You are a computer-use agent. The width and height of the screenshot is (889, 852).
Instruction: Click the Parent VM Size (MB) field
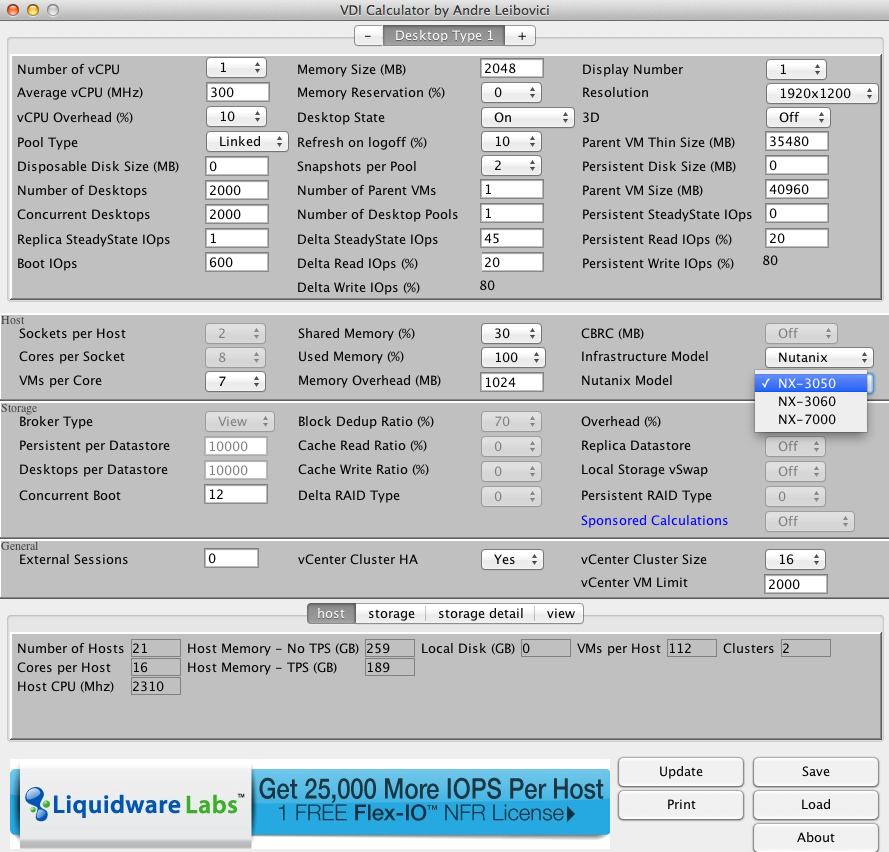tap(797, 189)
